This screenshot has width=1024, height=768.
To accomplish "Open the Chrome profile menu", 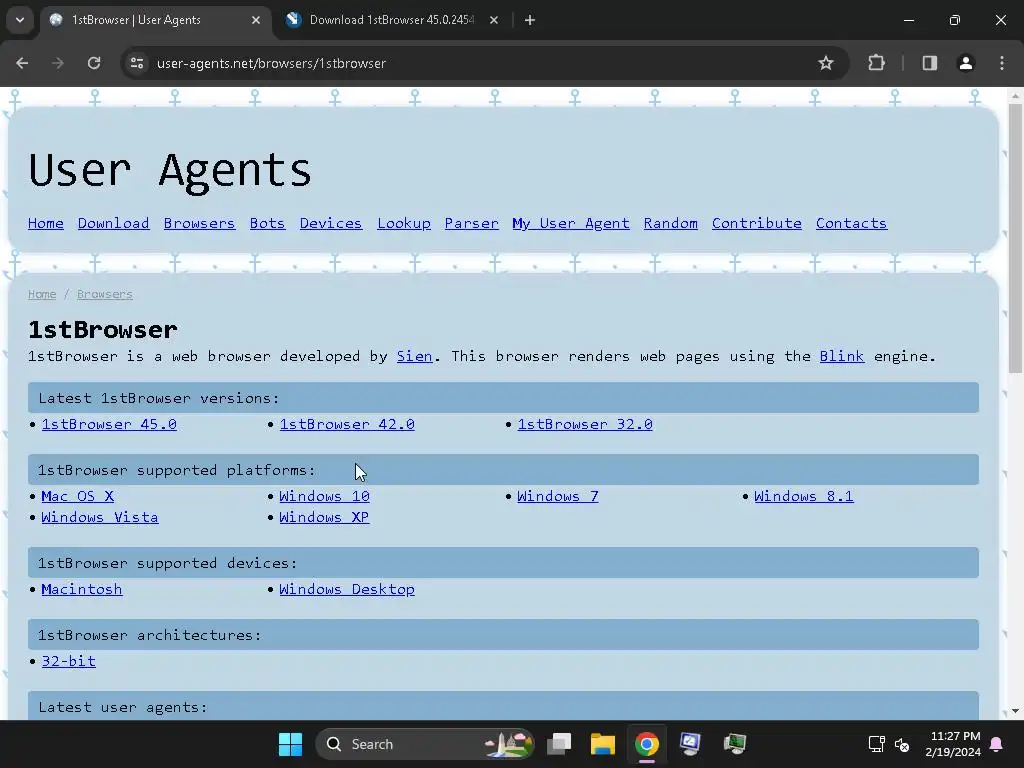I will point(965,63).
